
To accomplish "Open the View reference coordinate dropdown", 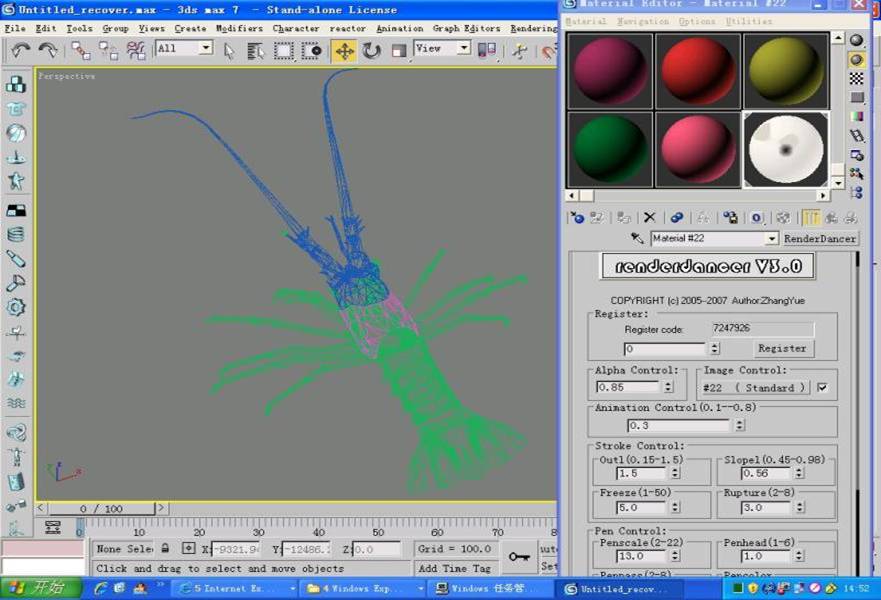I will click(x=442, y=48).
